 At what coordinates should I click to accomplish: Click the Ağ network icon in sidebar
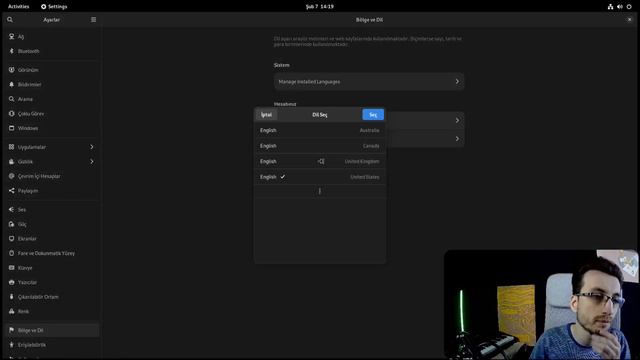coord(11,36)
